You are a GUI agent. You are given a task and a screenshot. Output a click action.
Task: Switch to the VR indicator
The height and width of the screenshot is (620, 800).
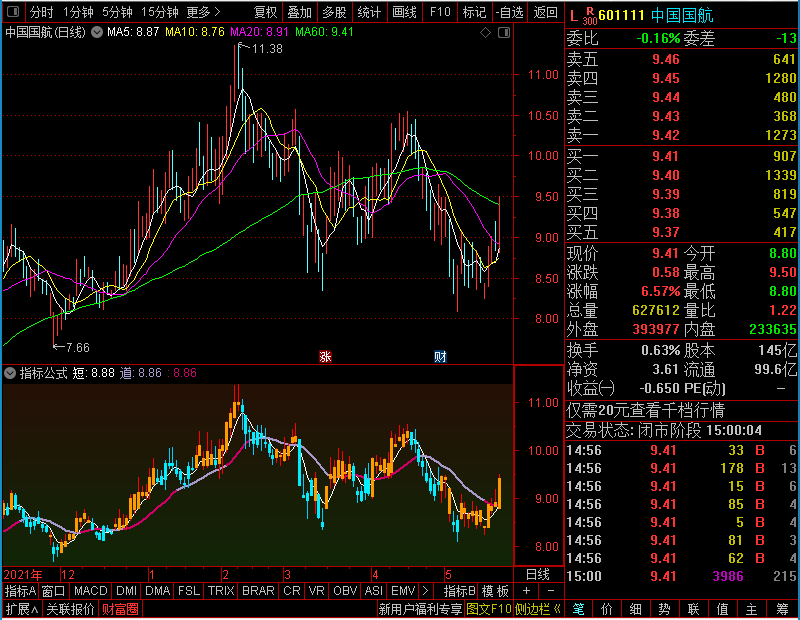(x=316, y=591)
